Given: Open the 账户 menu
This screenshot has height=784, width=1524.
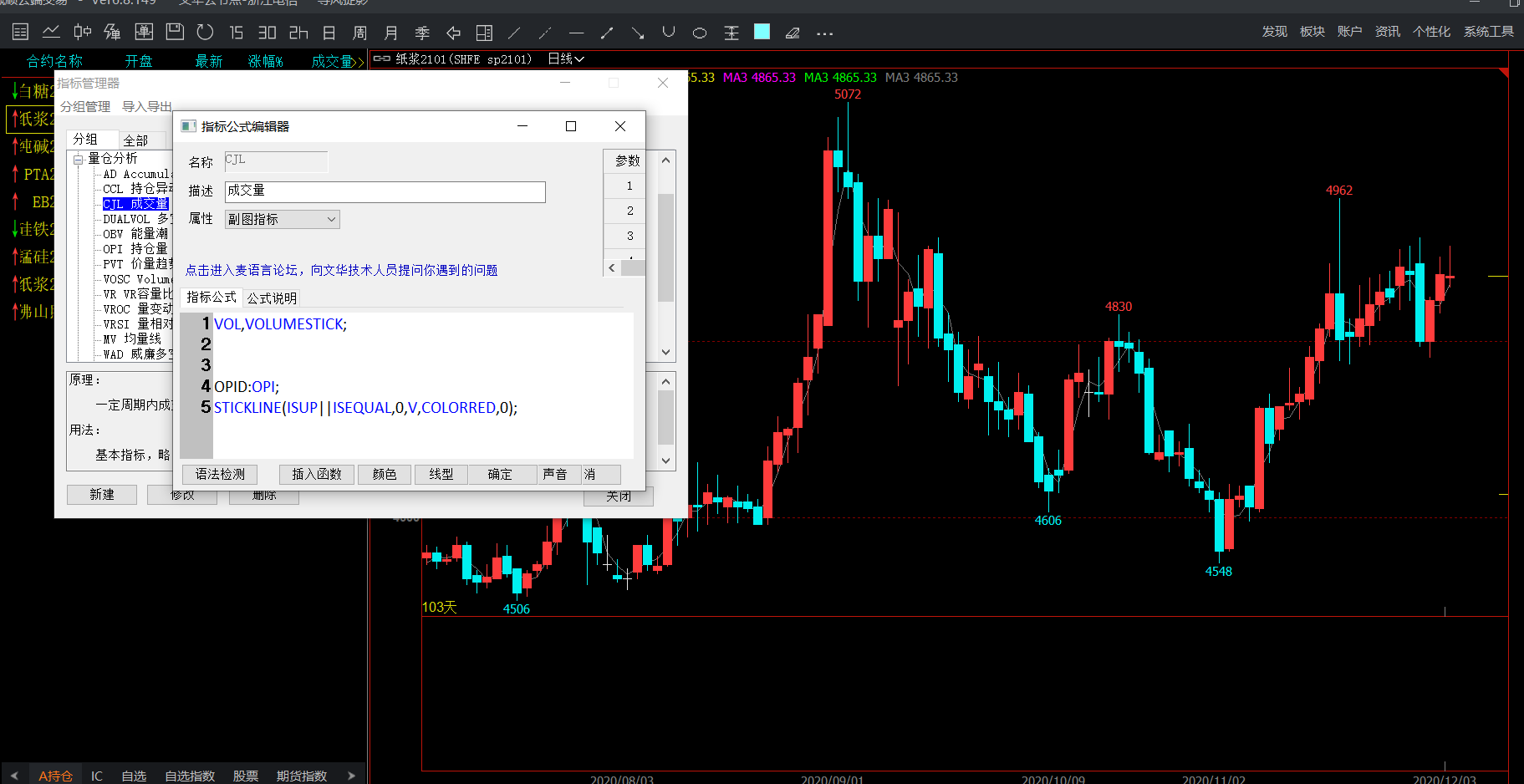Looking at the screenshot, I should (x=1349, y=32).
